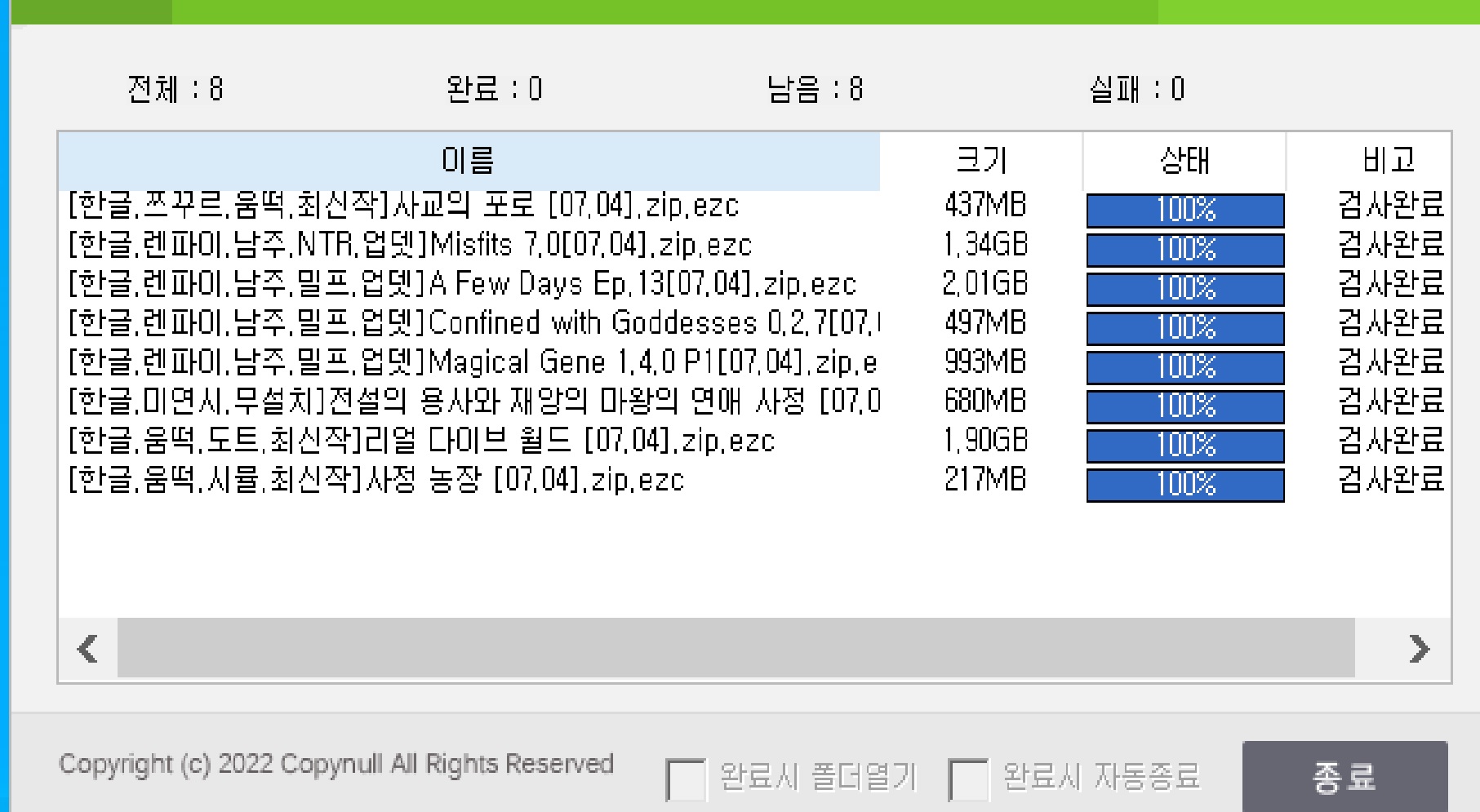Select the 사교의 포로 file row
The height and width of the screenshot is (812, 1480).
coord(403,206)
